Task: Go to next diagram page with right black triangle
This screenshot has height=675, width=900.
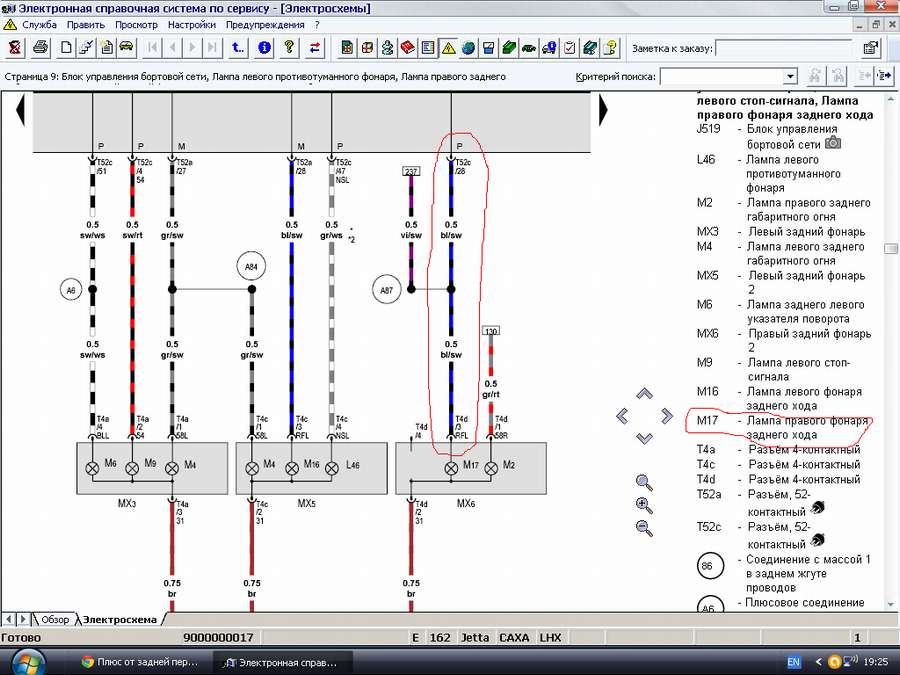Action: click(x=603, y=109)
